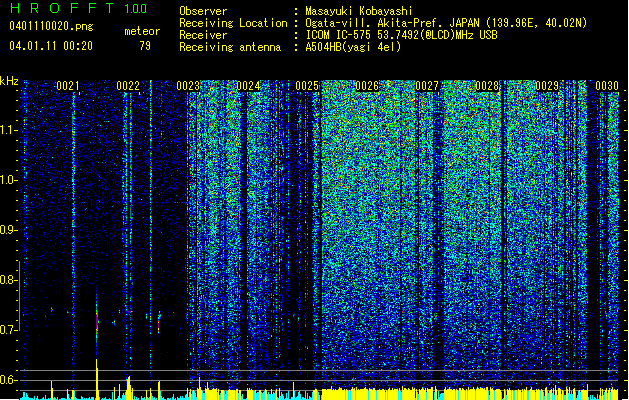Click the 0023 time marker
629x400 pixels.
coord(188,86)
